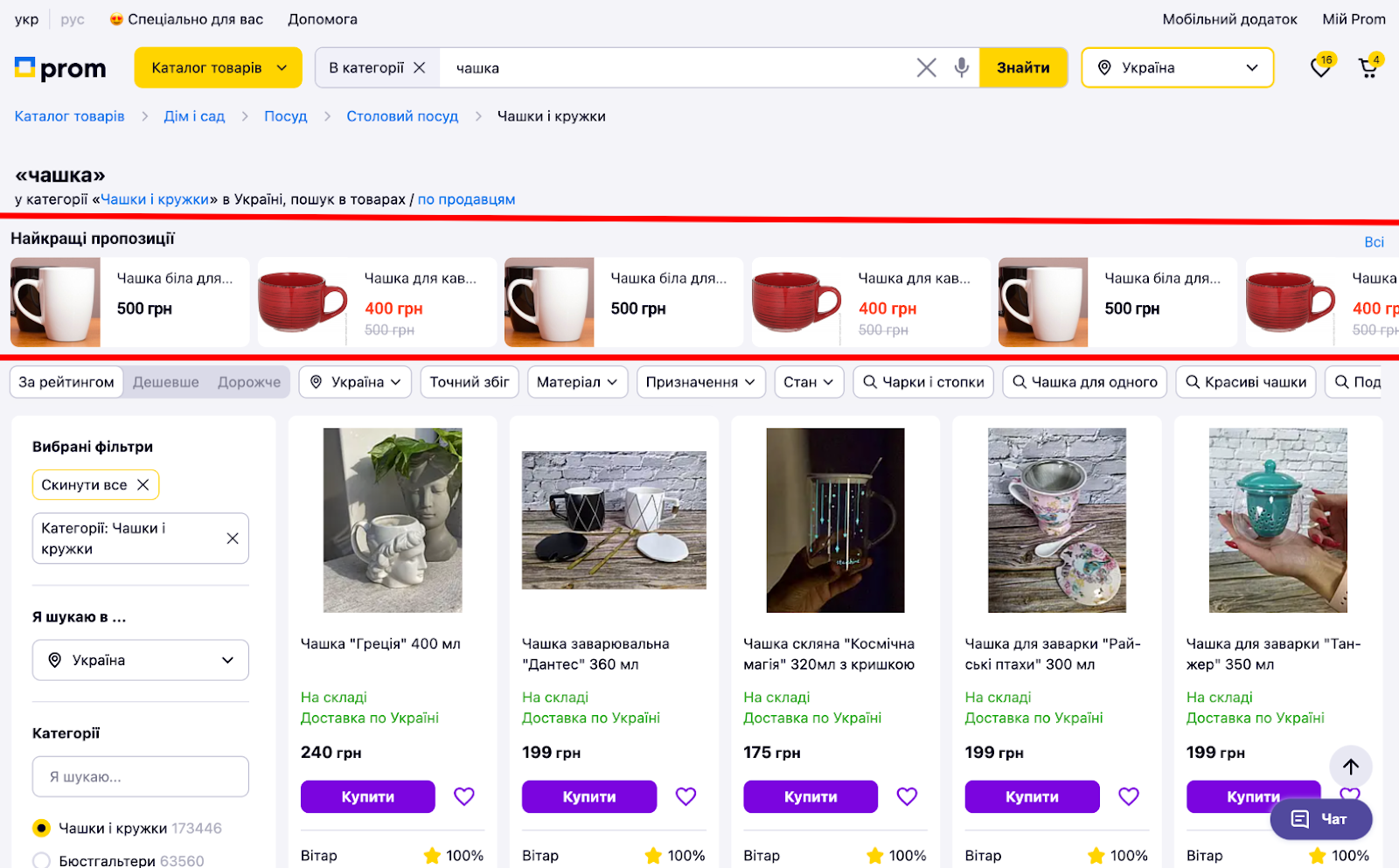Screen dimensions: 1399x868
Task: Open first red 'Чашка для кав...' offer
Action: [377, 302]
